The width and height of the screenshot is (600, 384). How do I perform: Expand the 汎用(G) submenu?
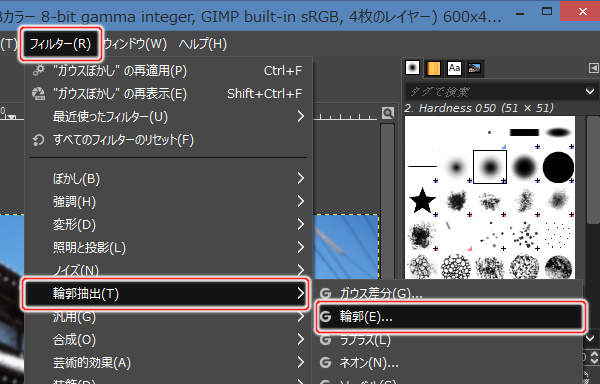coord(168,317)
